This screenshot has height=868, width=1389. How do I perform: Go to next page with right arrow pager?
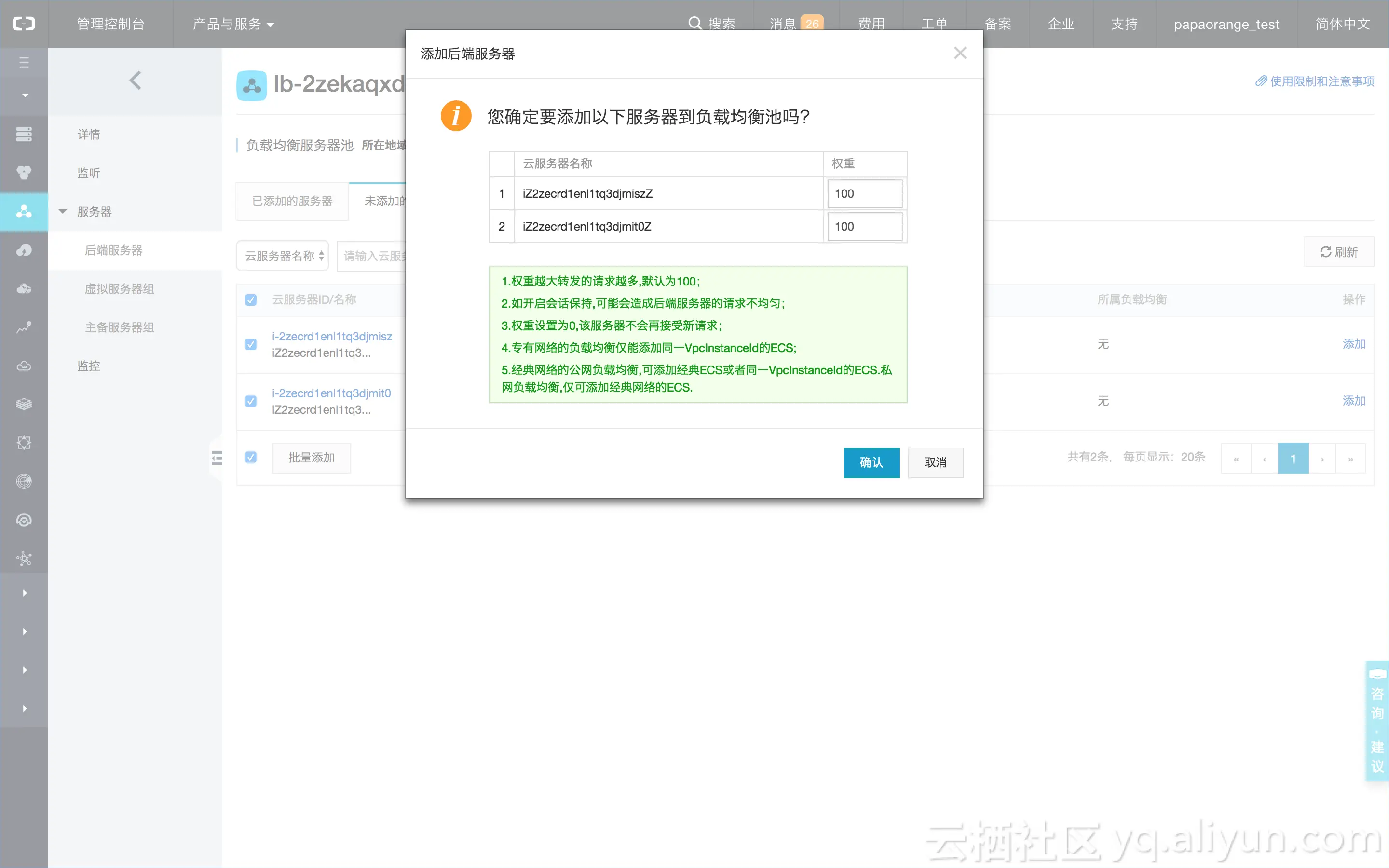pyautogui.click(x=1322, y=458)
